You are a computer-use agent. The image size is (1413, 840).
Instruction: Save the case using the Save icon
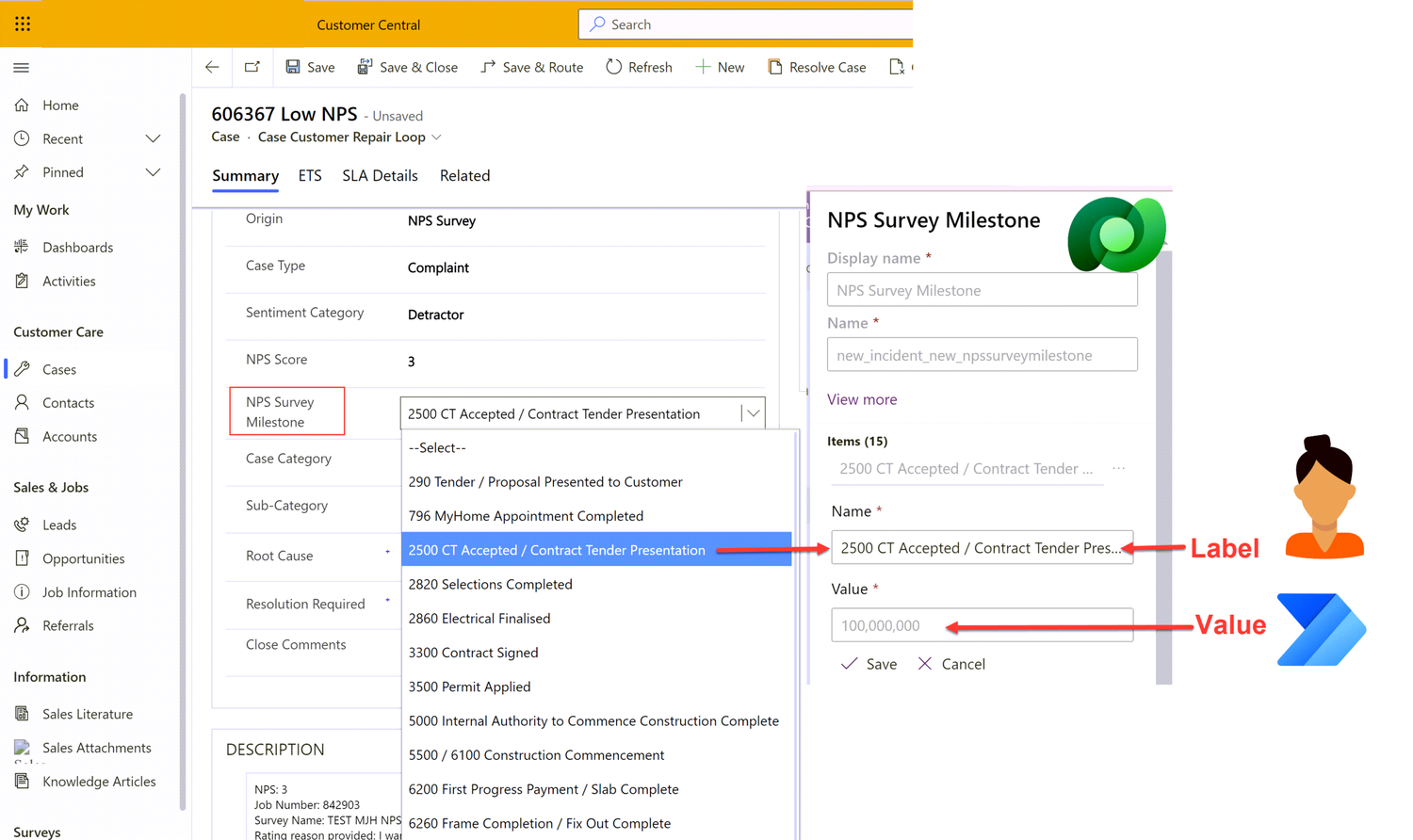pyautogui.click(x=310, y=67)
